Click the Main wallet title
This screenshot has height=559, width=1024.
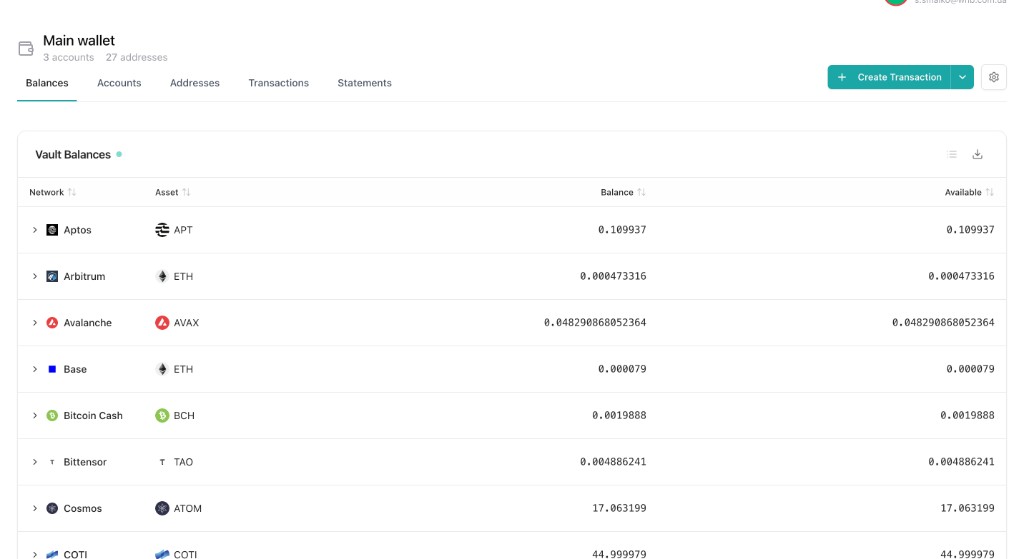point(79,40)
